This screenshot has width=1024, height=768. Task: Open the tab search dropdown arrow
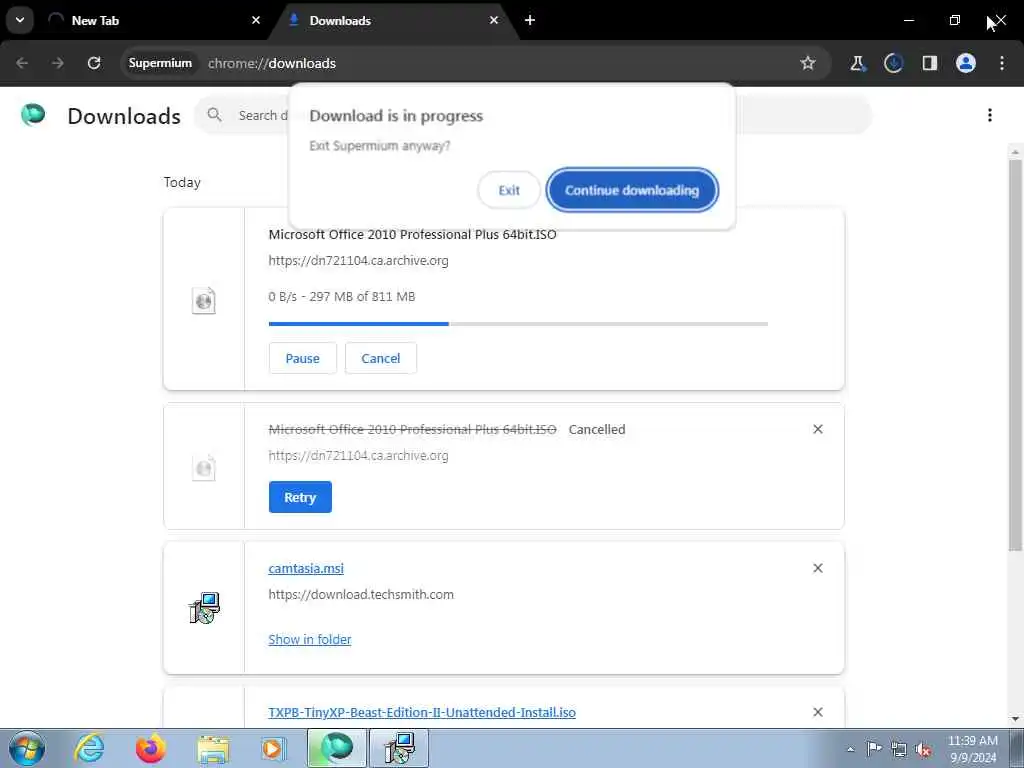(x=20, y=20)
